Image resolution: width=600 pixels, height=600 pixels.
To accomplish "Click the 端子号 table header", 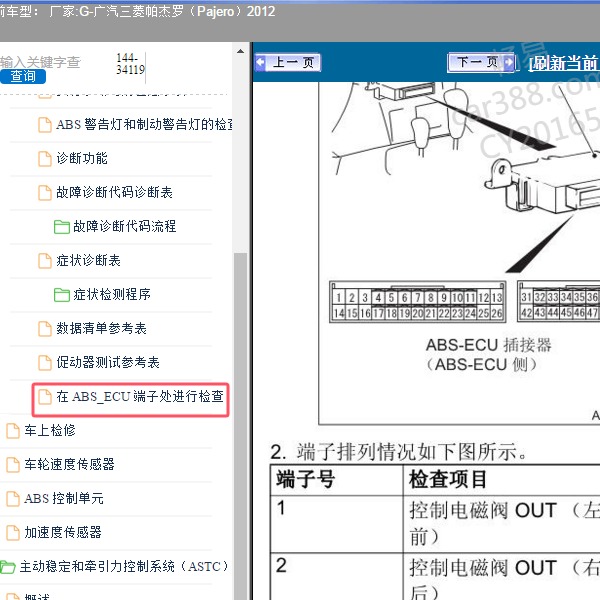I will (306, 480).
